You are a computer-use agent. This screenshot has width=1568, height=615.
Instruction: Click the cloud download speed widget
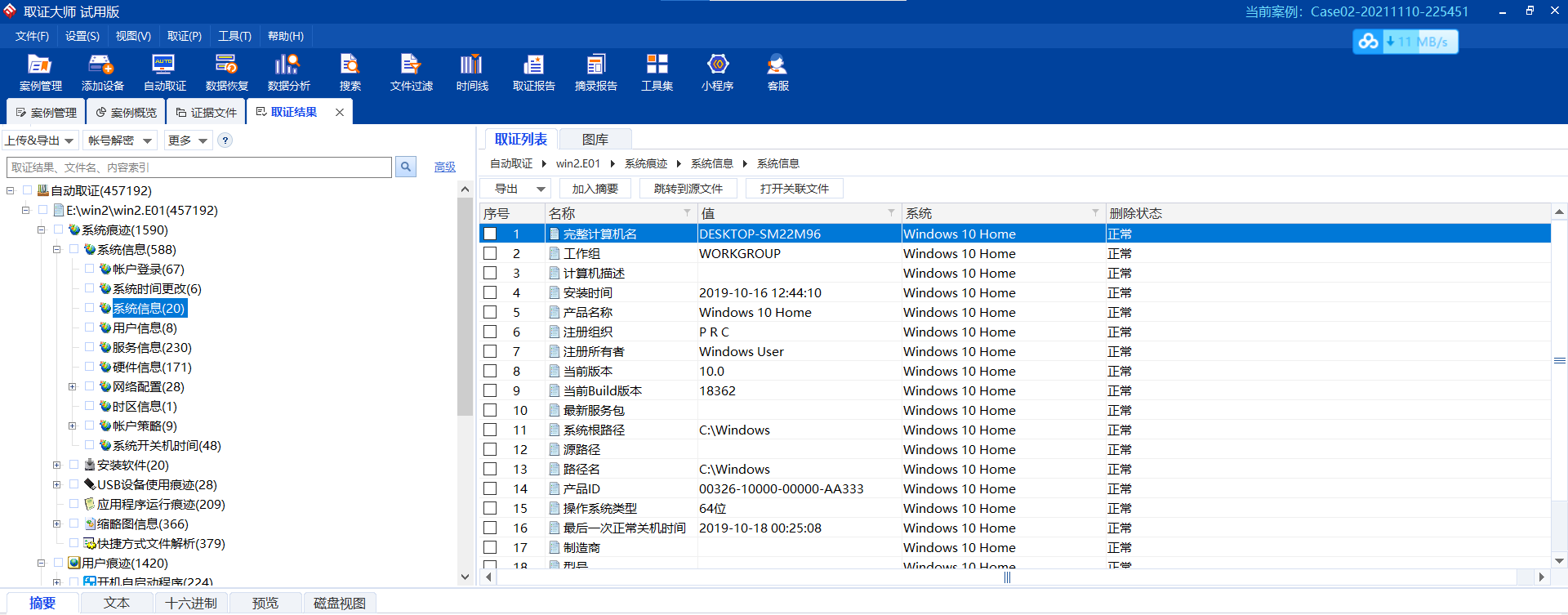click(1405, 42)
